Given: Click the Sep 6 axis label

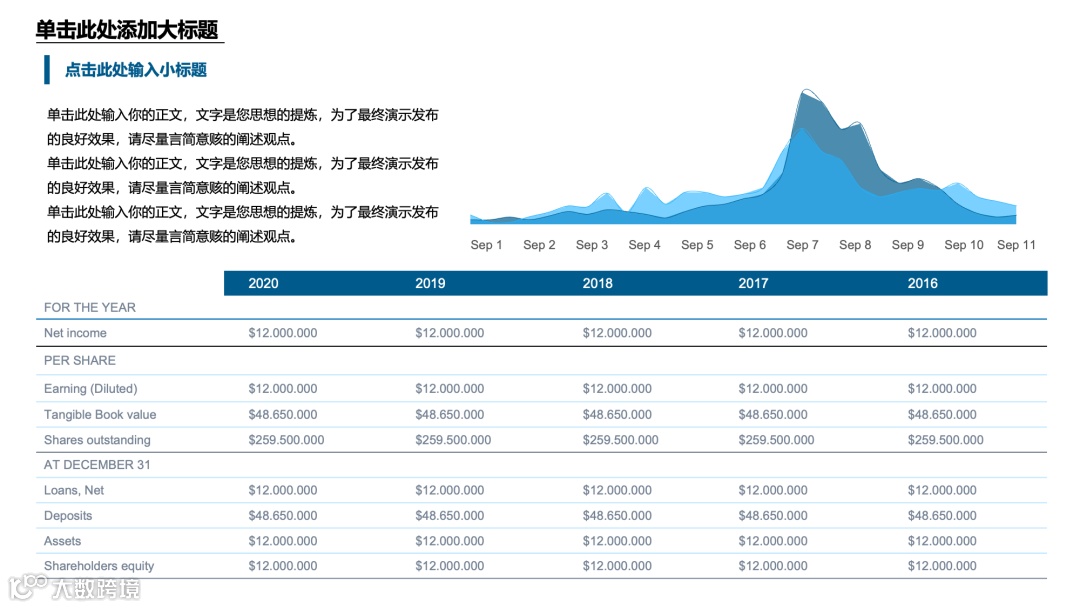Looking at the screenshot, I should tap(749, 244).
